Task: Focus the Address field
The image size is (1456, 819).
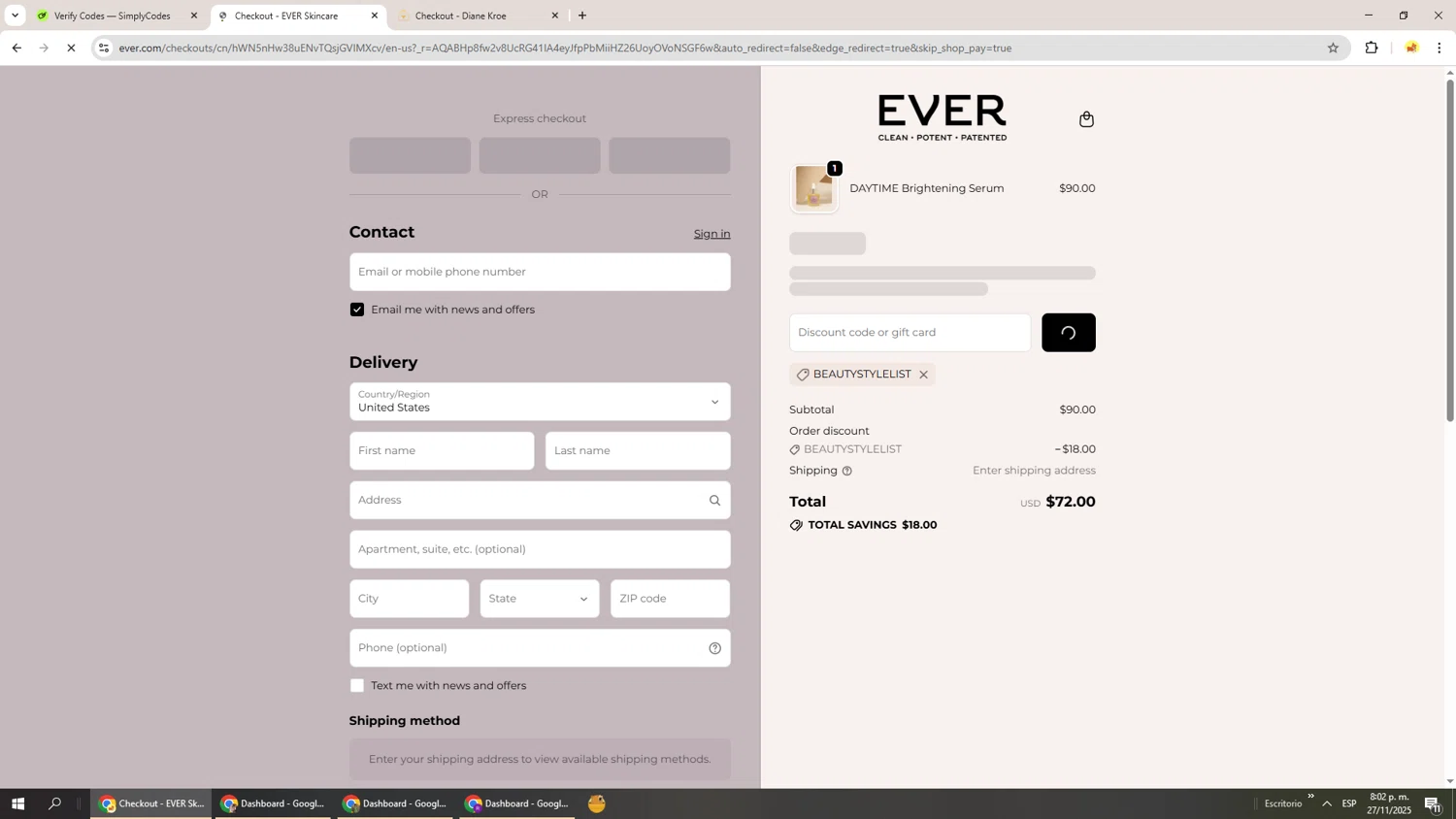Action: point(540,501)
